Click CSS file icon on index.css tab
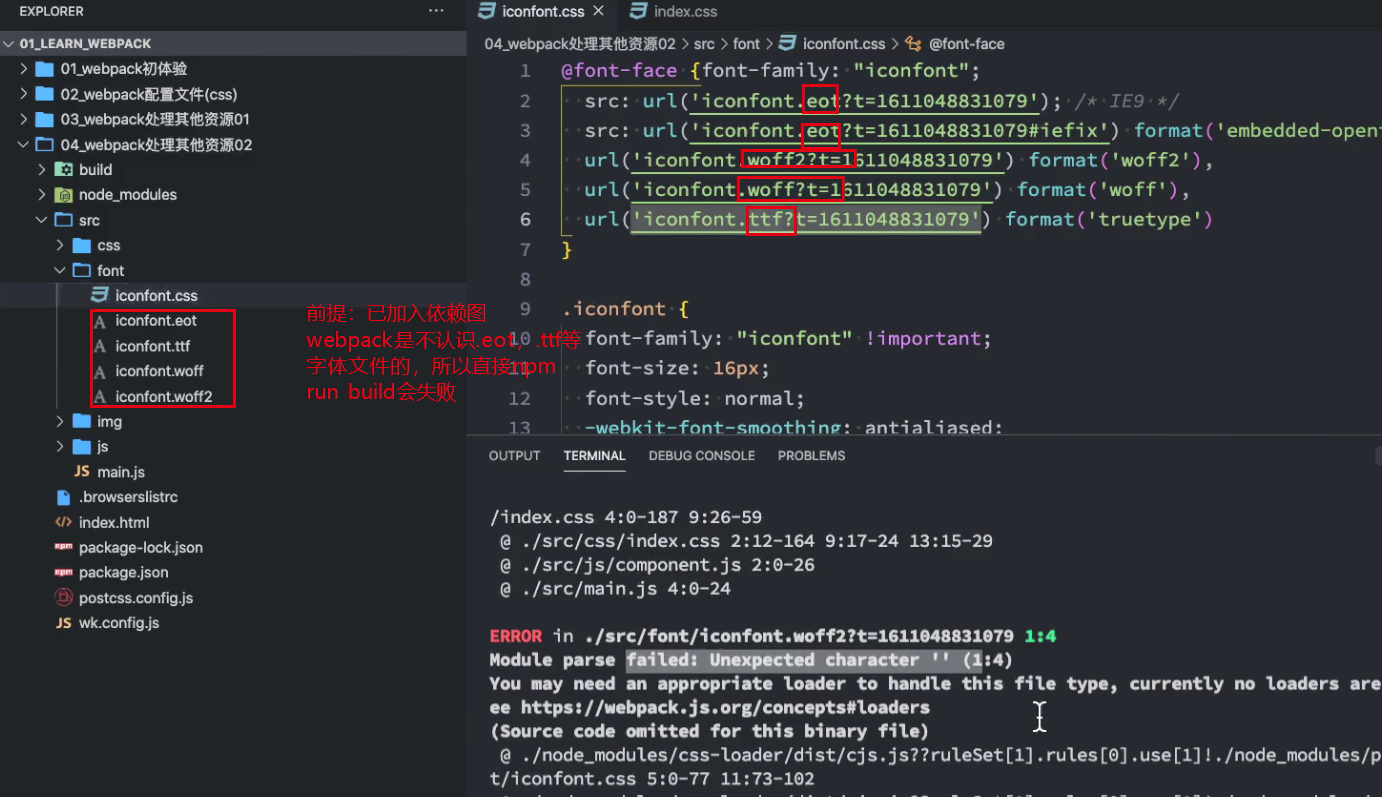The height and width of the screenshot is (797, 1382). click(x=638, y=11)
